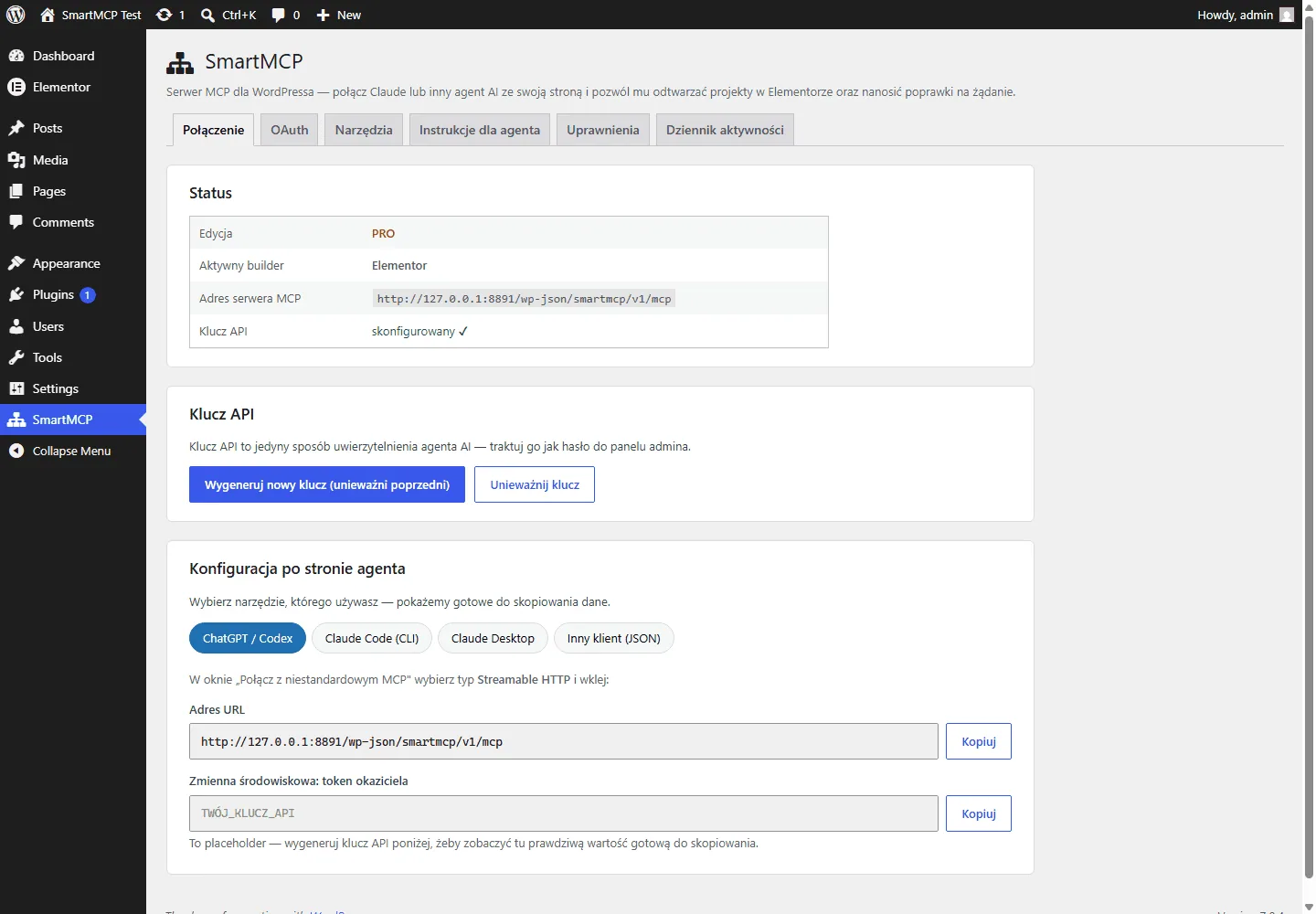Click the Konfiguracja po stronie agenta heading
1316x914 pixels.
297,569
